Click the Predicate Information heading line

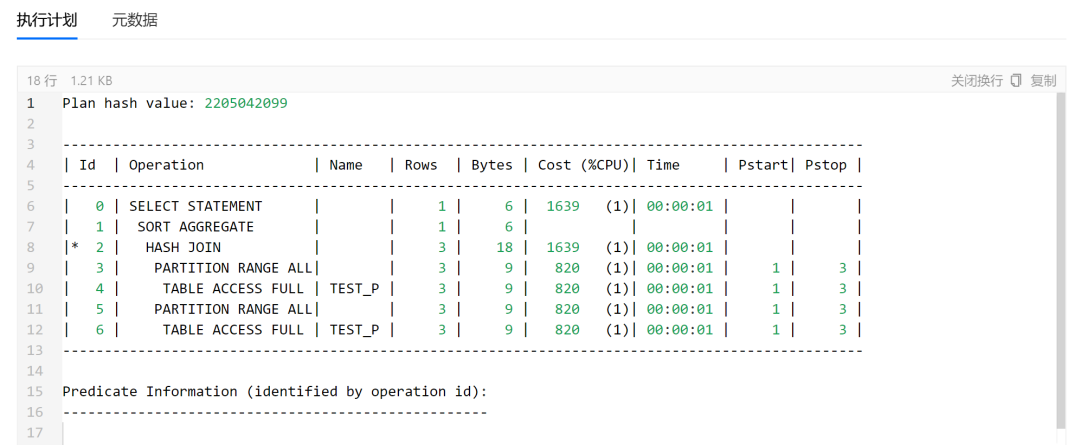click(x=275, y=391)
